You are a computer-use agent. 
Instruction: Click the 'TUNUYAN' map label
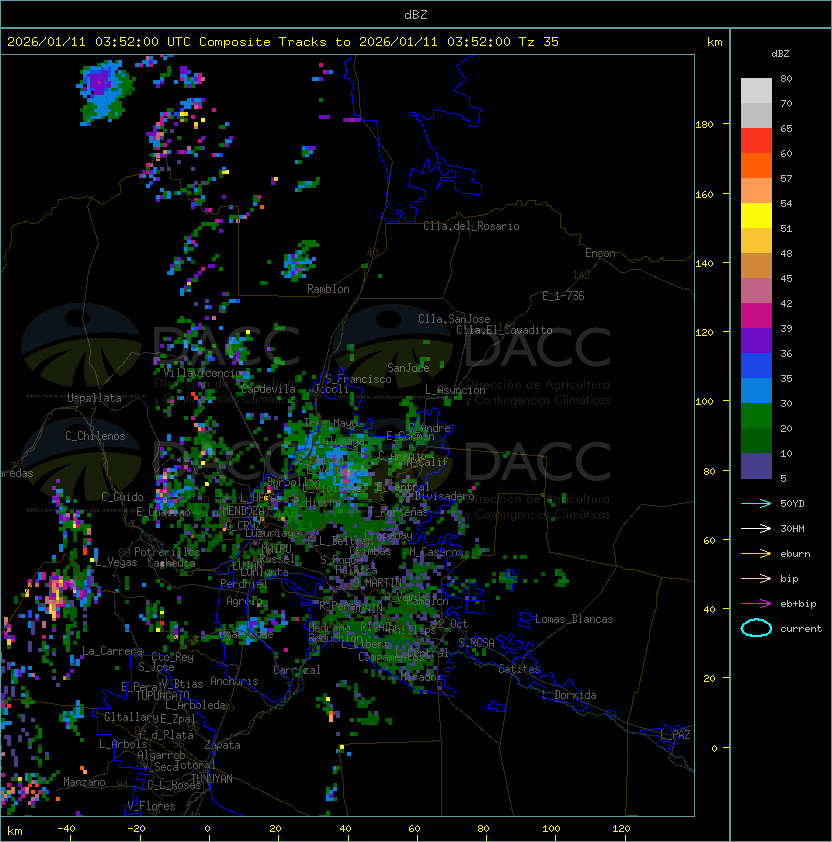(212, 779)
